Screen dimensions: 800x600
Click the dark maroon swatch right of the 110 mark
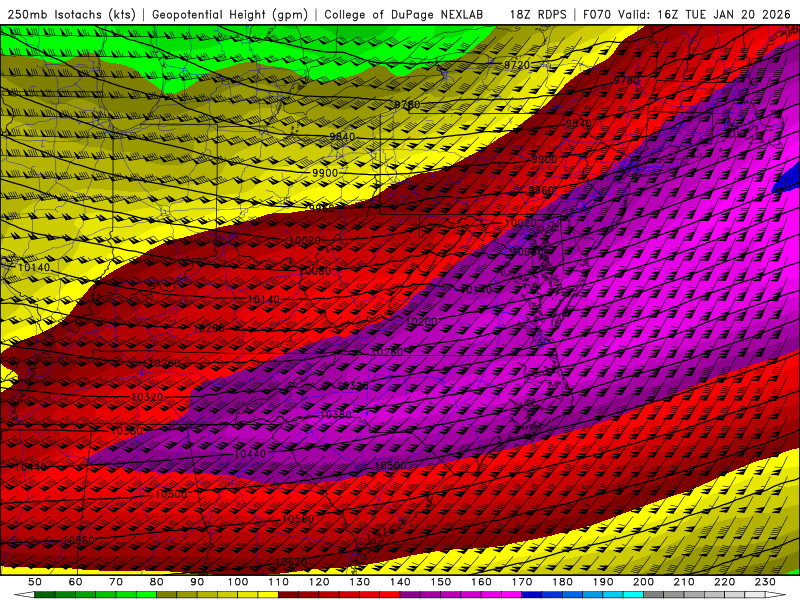pos(288,595)
